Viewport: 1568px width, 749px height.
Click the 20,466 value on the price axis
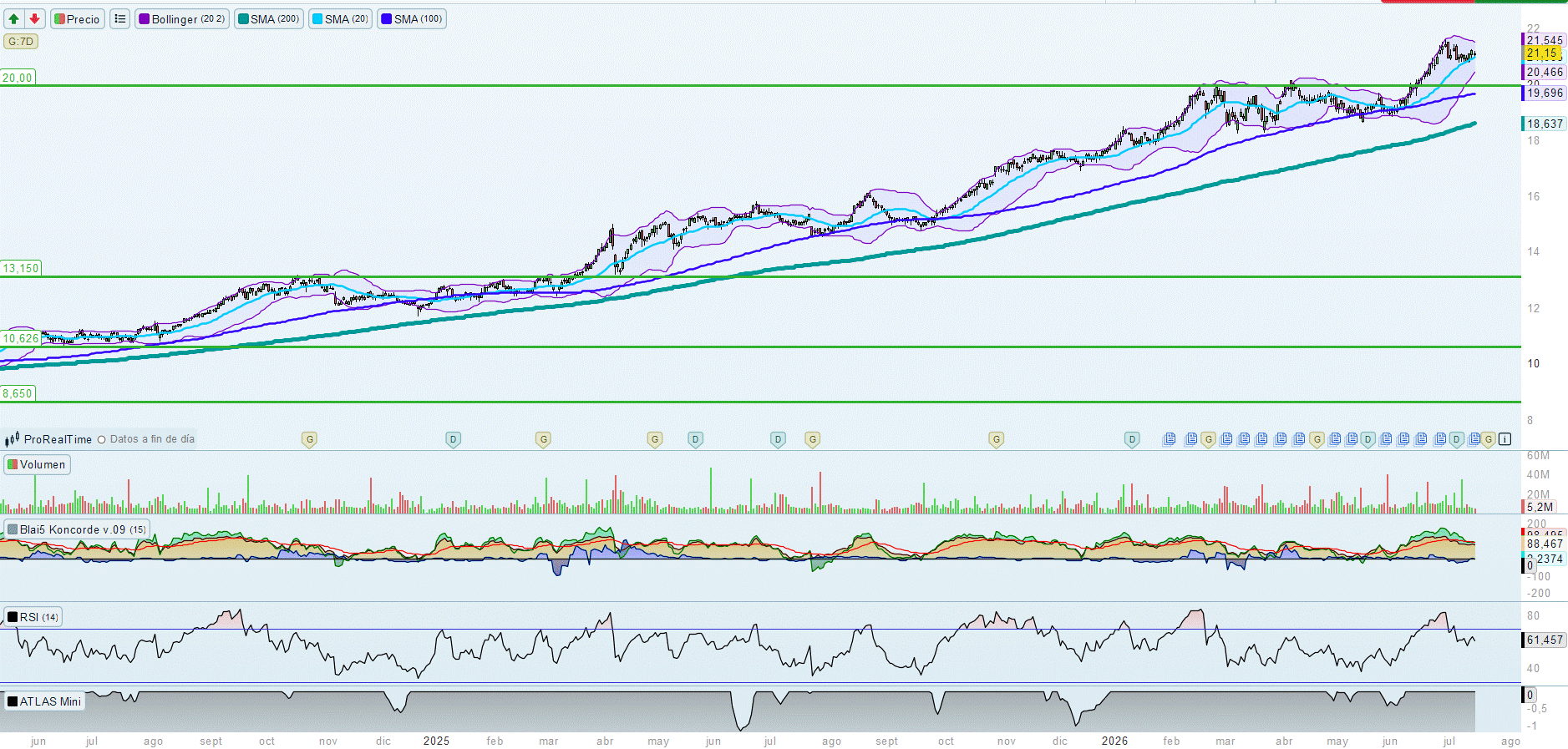pos(1545,73)
